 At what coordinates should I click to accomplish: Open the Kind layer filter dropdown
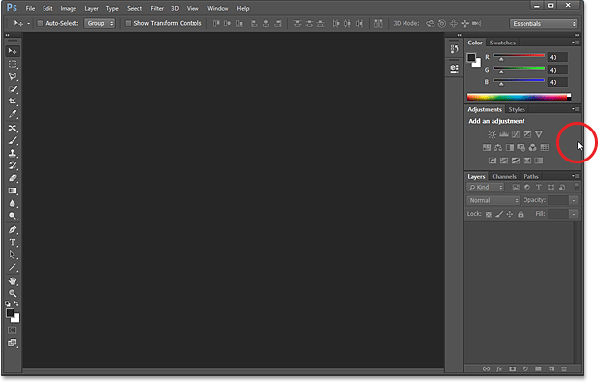[x=485, y=187]
